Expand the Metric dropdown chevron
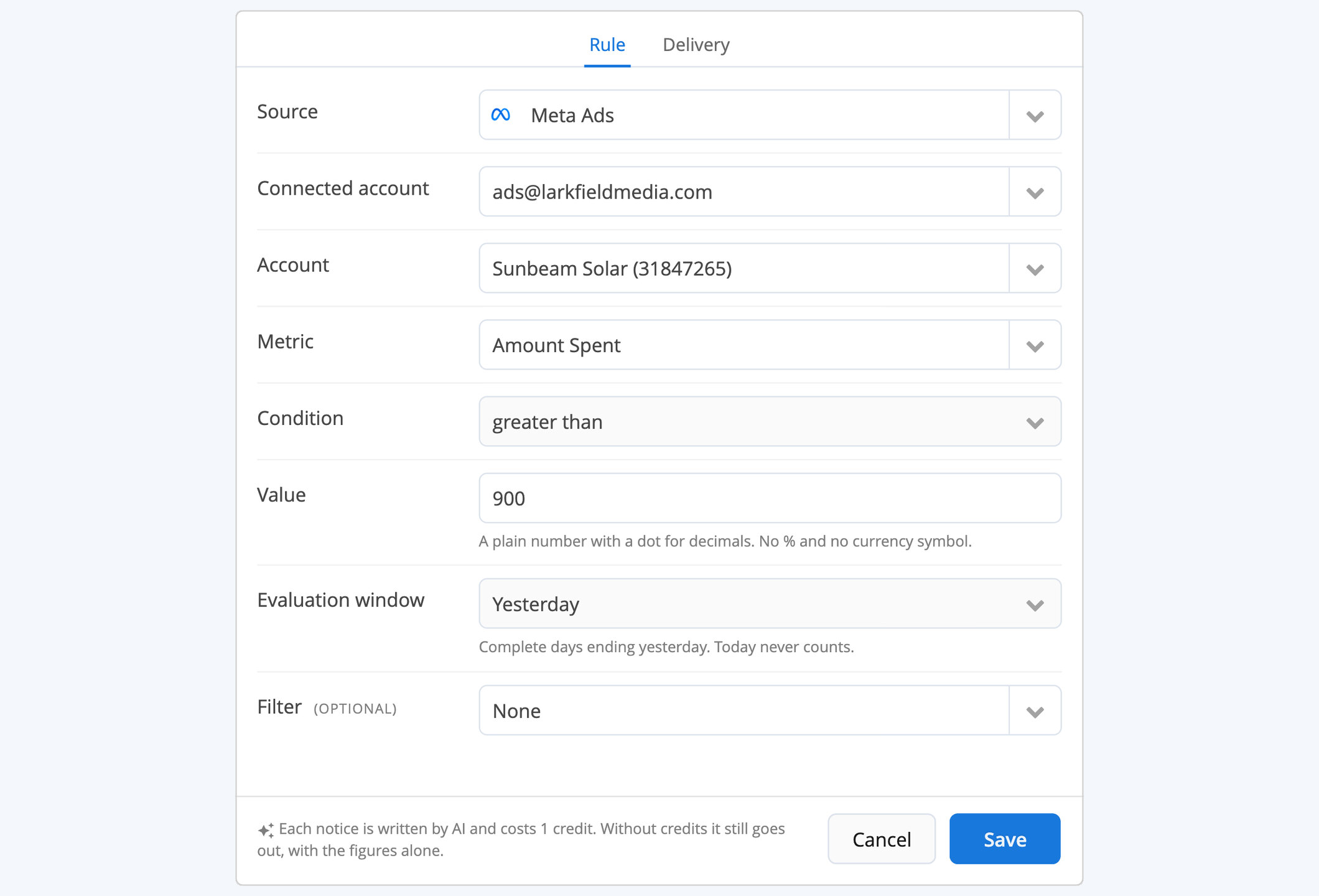This screenshot has height=896, width=1319. (x=1035, y=345)
